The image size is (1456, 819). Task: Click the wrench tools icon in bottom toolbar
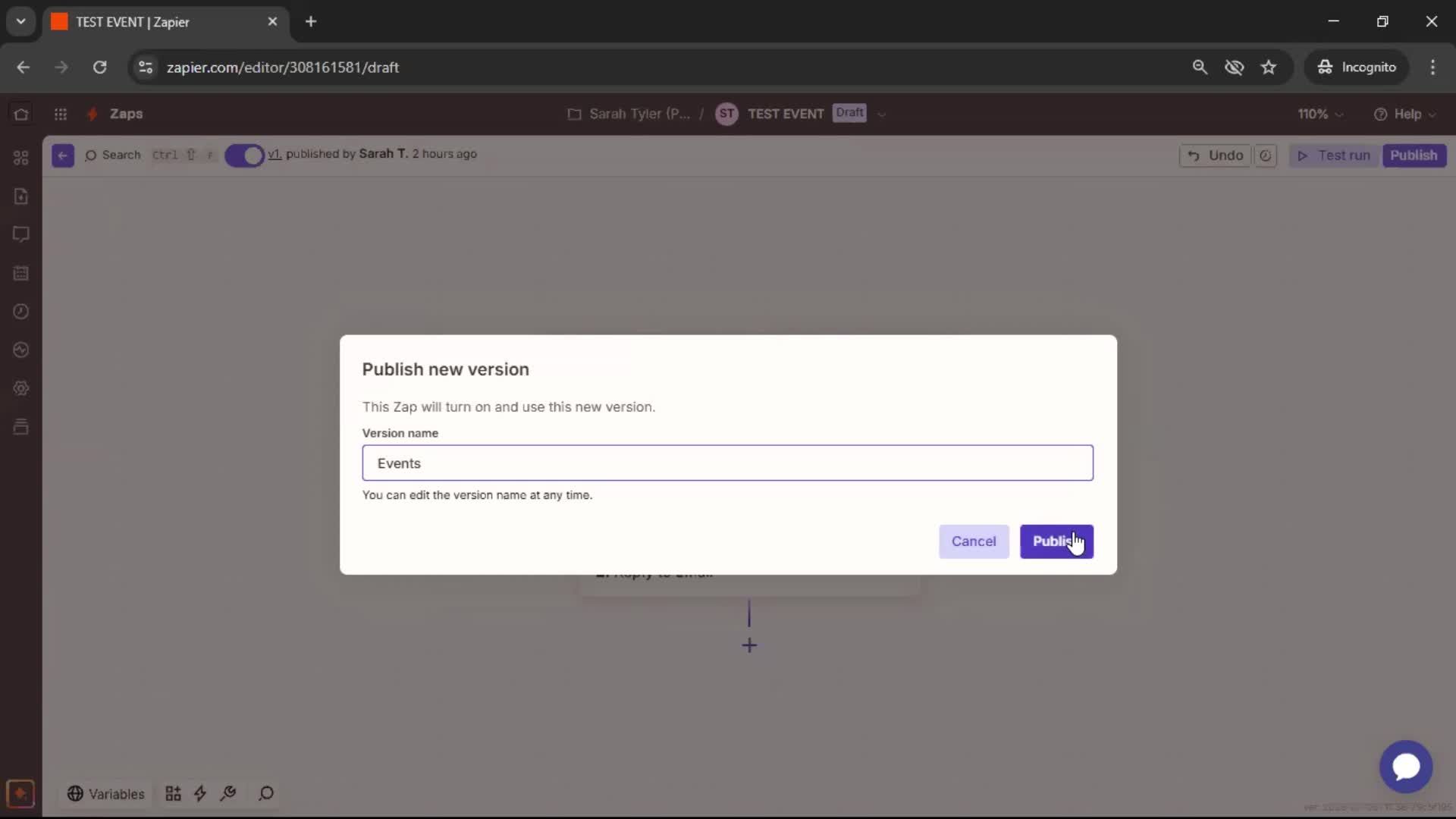(x=228, y=793)
